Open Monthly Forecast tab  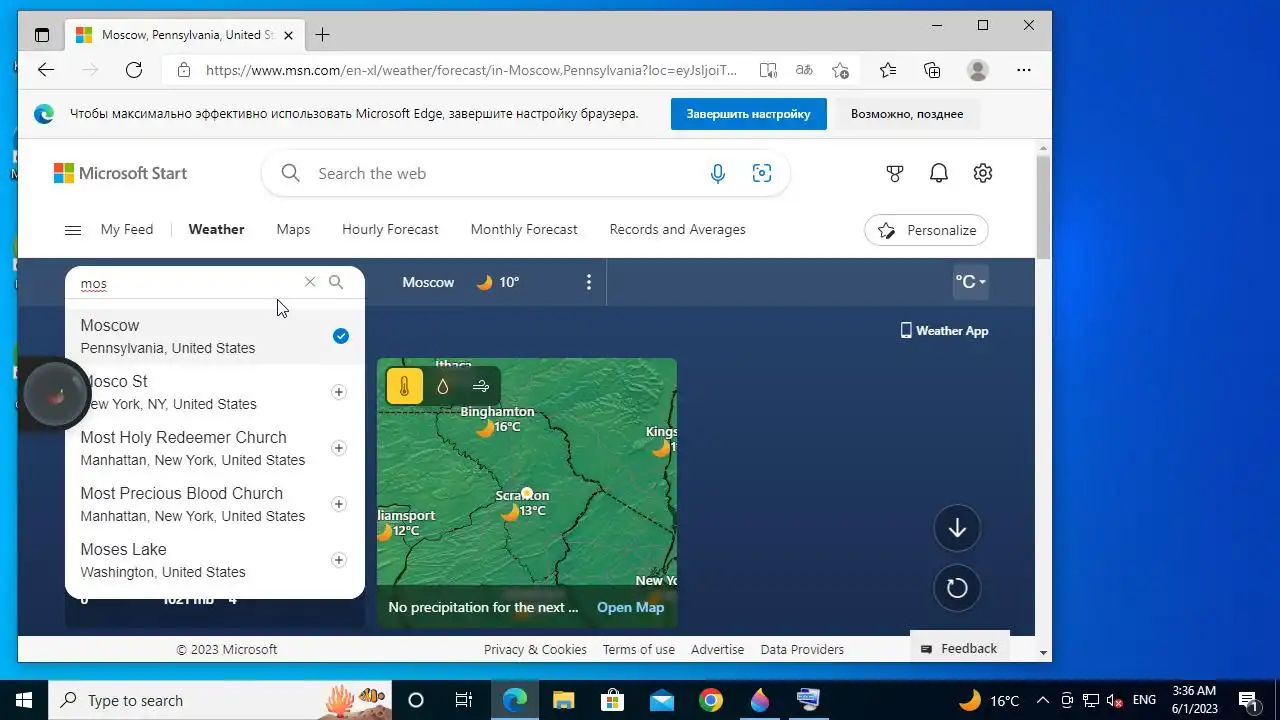(x=524, y=229)
